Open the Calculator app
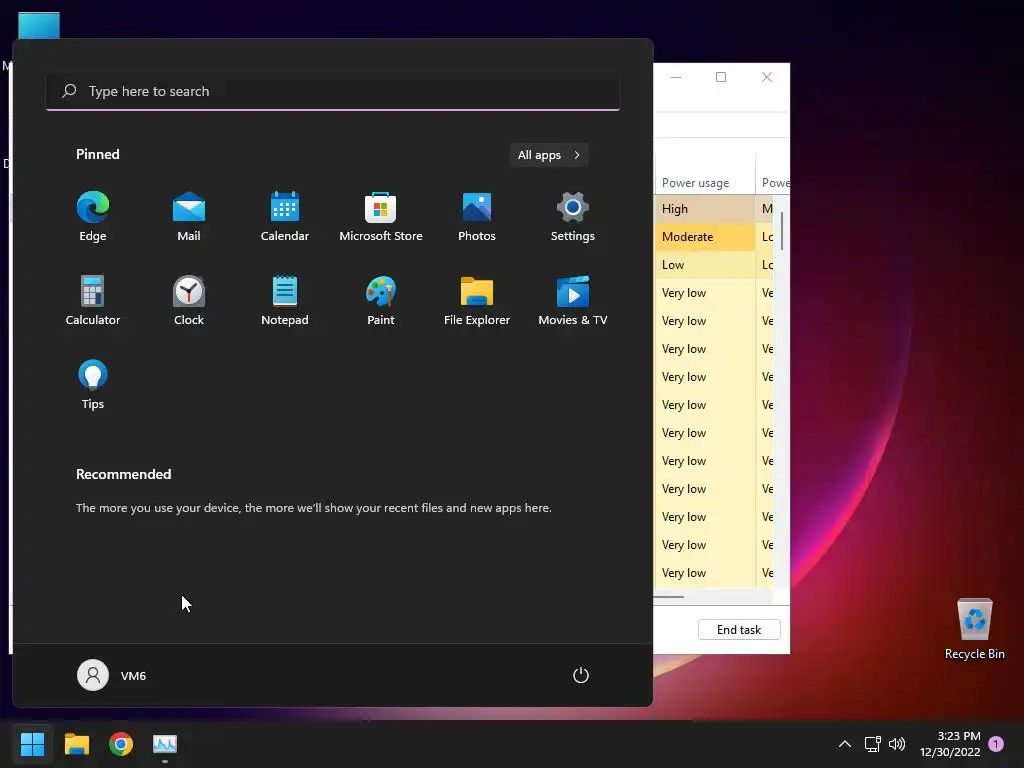This screenshot has width=1024, height=768. tap(93, 301)
